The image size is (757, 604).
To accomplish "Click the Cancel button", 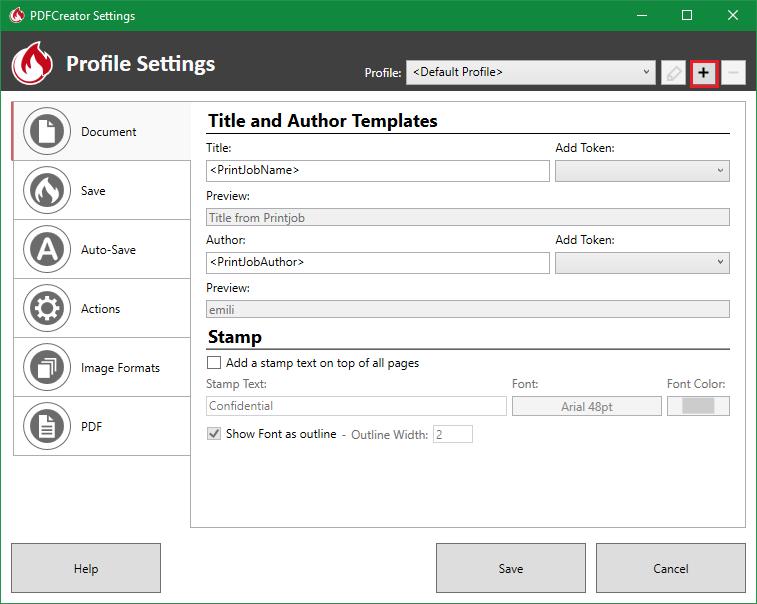I will click(671, 568).
